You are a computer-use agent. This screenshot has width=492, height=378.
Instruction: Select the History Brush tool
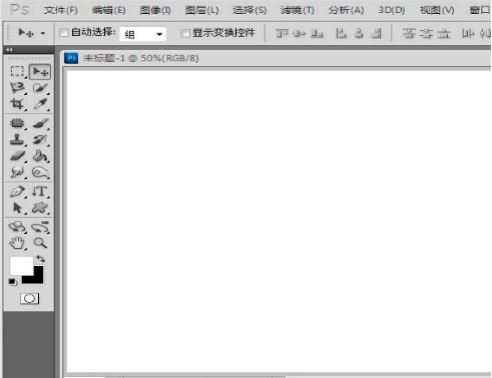click(40, 140)
